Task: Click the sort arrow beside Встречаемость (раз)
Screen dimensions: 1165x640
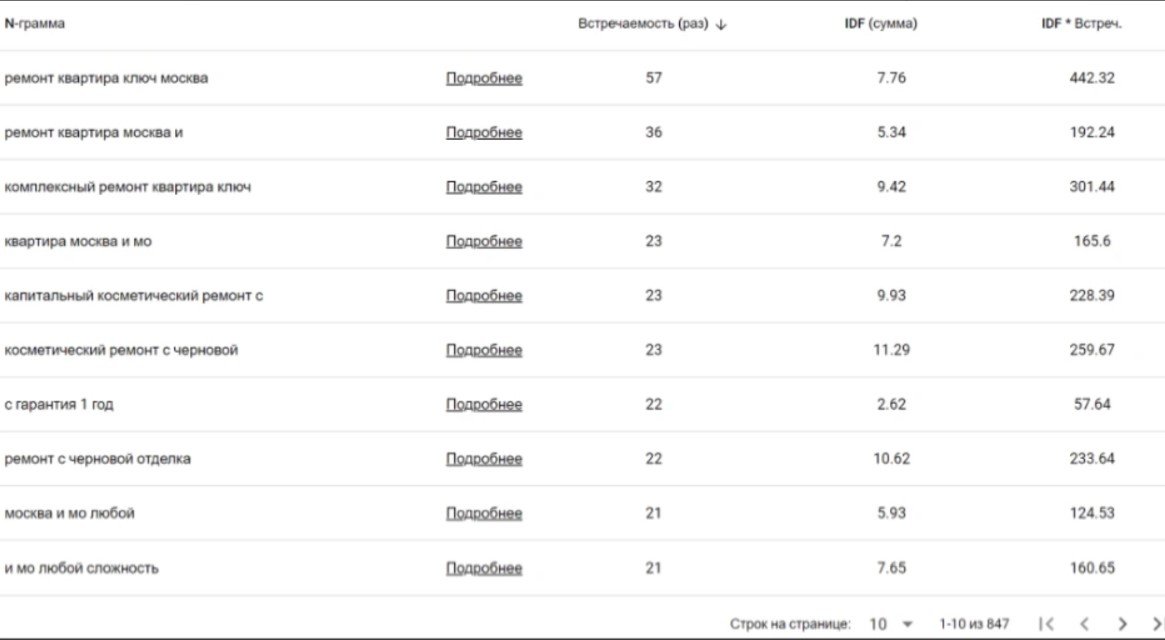Action: coord(721,25)
